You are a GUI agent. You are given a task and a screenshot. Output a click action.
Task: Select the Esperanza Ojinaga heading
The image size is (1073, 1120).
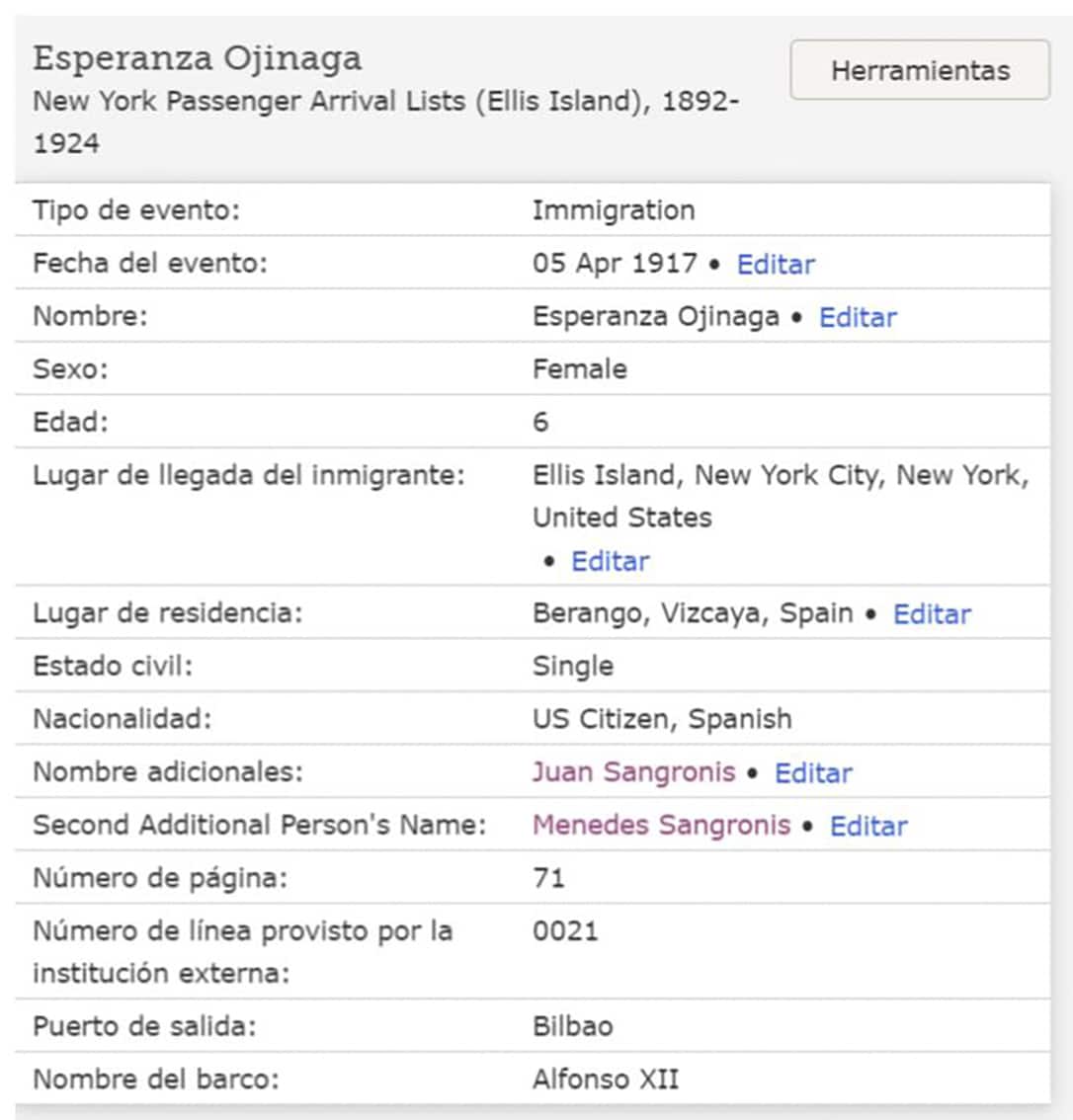[200, 59]
